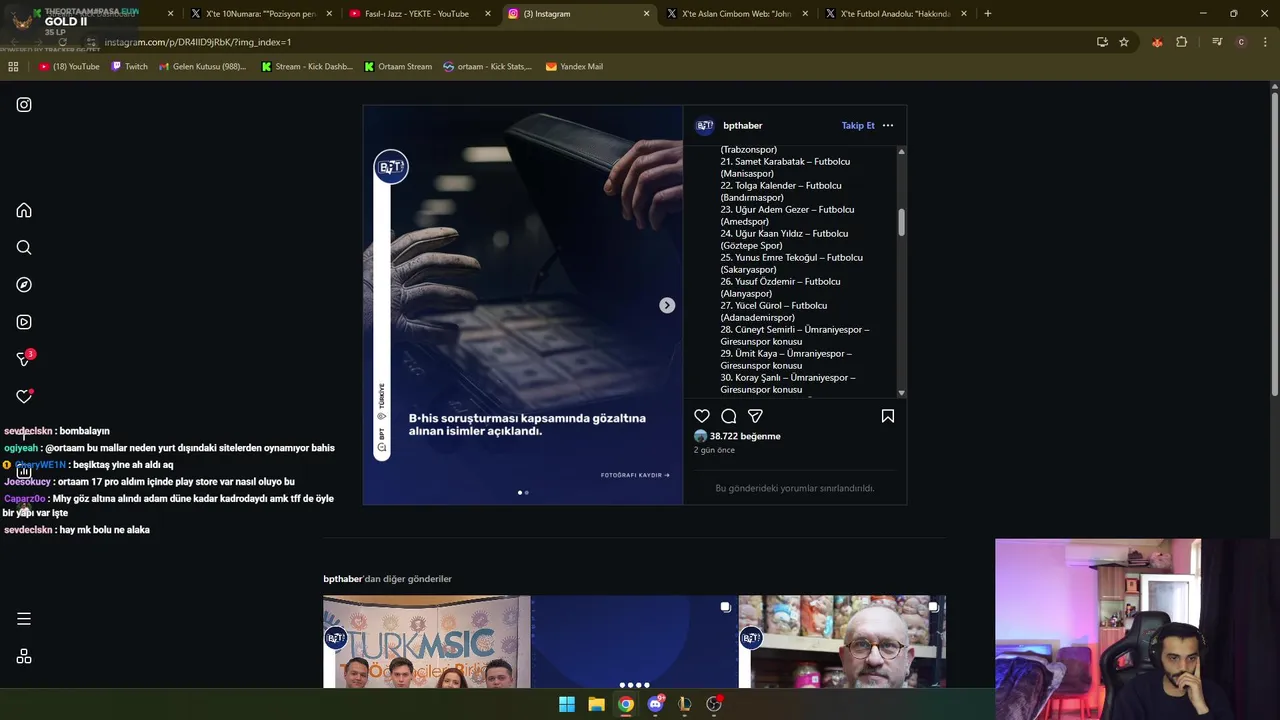Open Windows Start menu
This screenshot has height=720, width=1280.
click(567, 704)
